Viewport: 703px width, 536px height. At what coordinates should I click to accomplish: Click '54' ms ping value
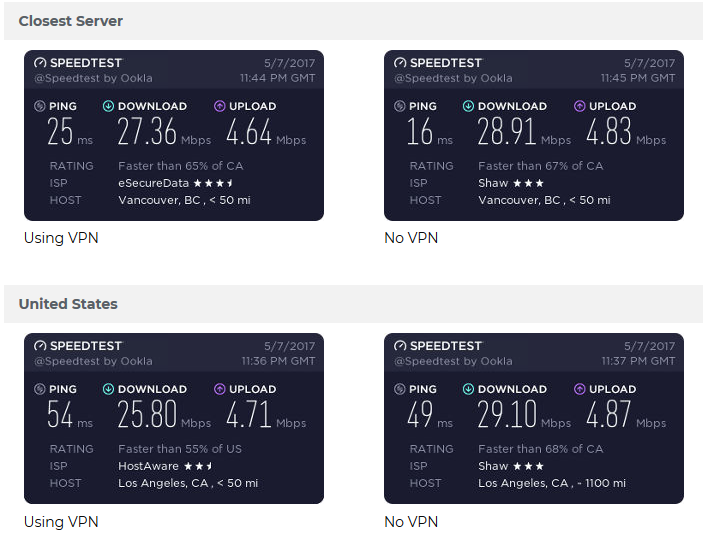click(60, 414)
